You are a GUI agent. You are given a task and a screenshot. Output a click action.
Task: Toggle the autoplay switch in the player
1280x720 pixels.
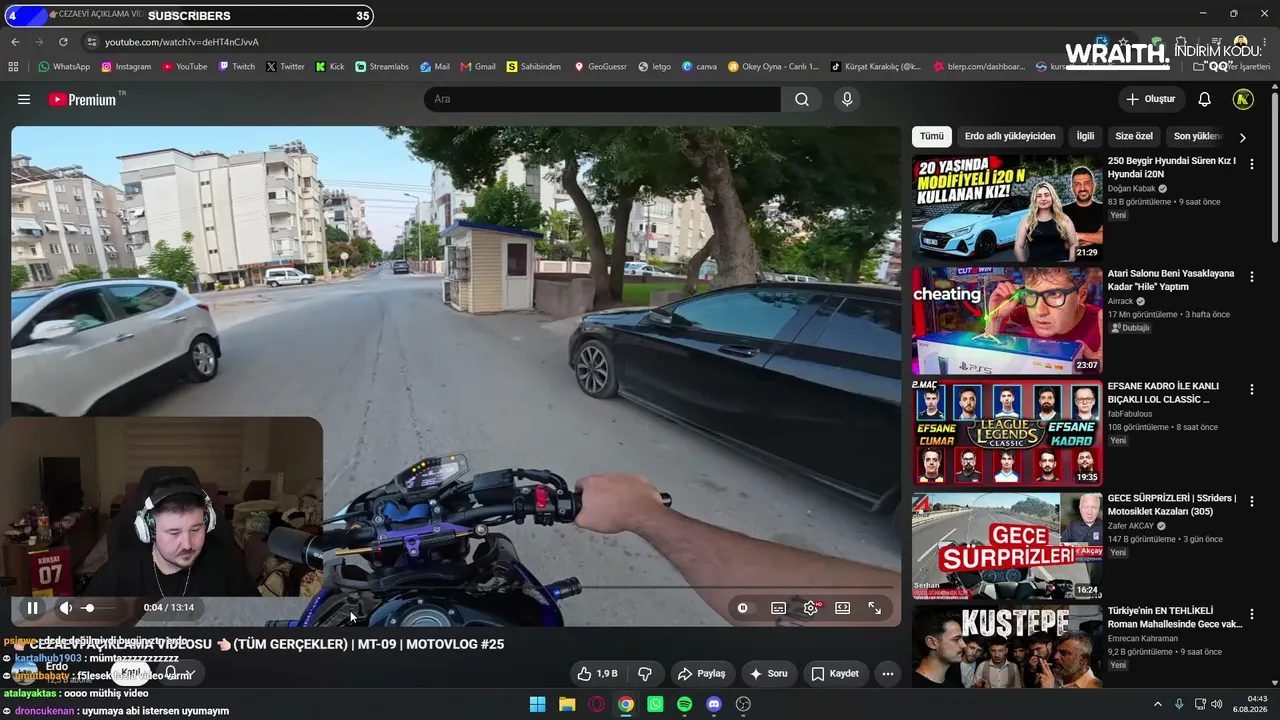point(743,608)
